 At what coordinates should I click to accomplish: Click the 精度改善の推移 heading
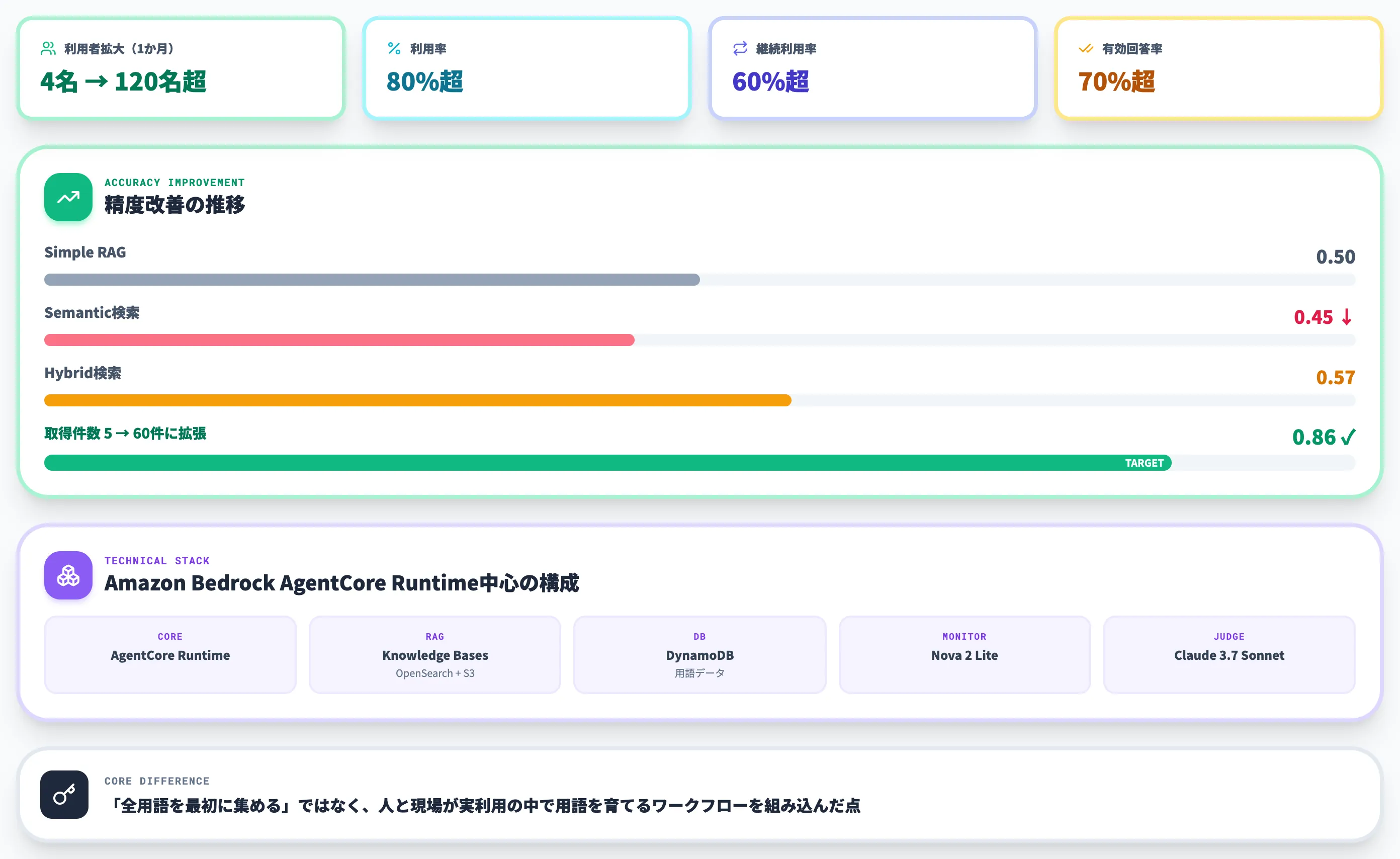[x=174, y=205]
